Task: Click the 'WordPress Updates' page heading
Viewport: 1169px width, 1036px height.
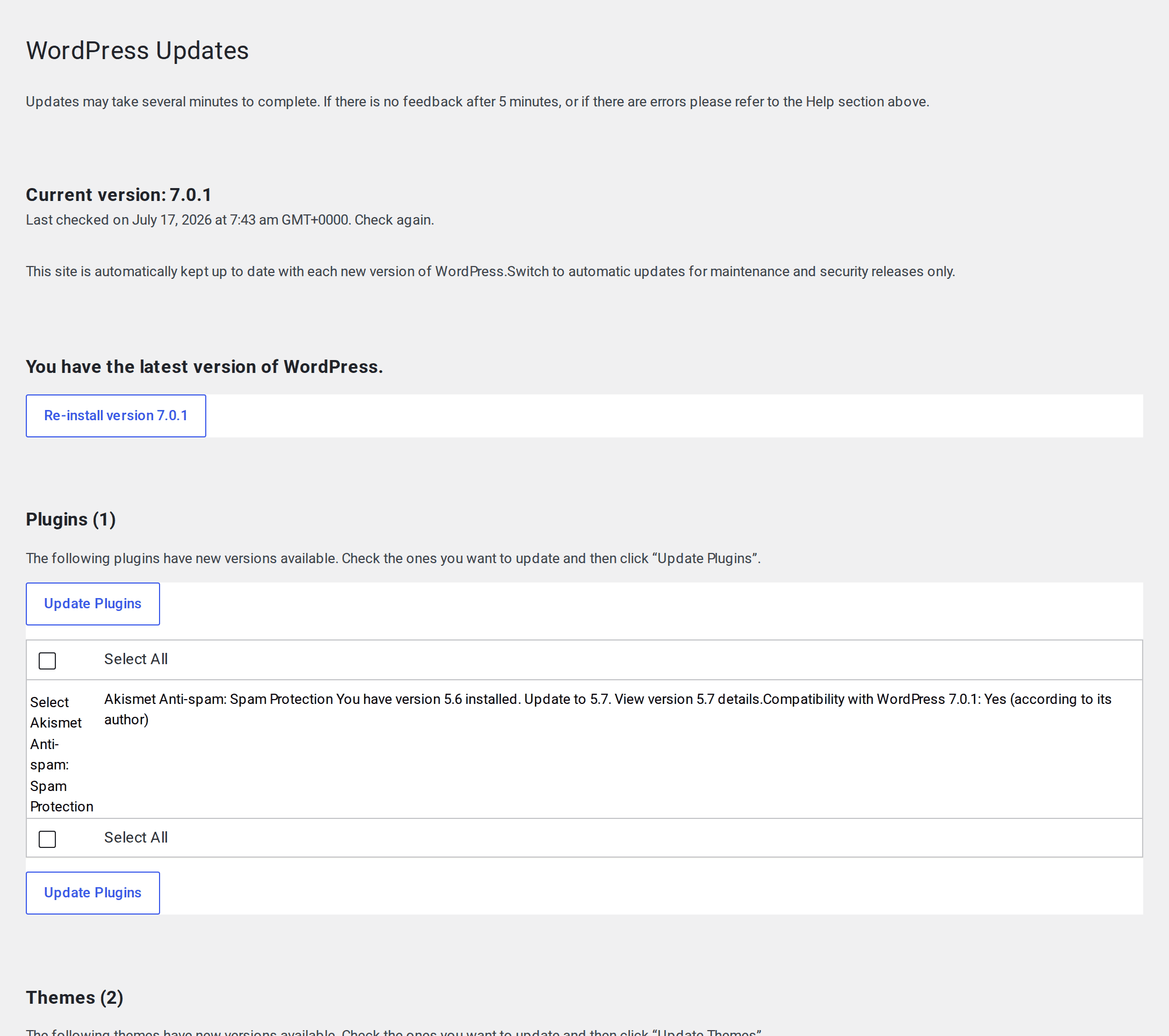Action: click(137, 51)
